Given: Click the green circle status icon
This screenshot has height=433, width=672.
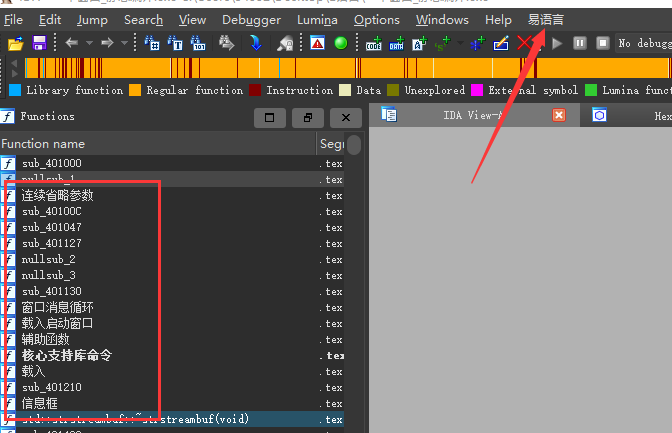Looking at the screenshot, I should 341,43.
